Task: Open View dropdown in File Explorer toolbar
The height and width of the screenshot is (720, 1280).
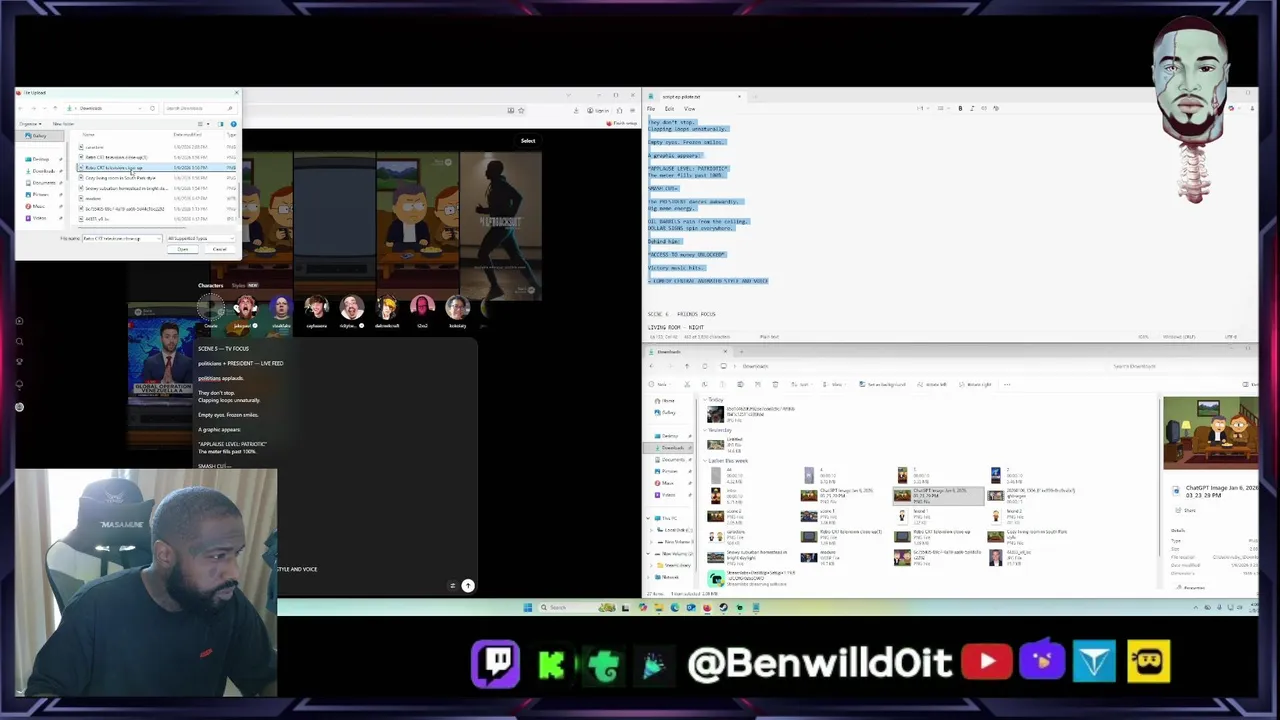Action: tap(834, 384)
